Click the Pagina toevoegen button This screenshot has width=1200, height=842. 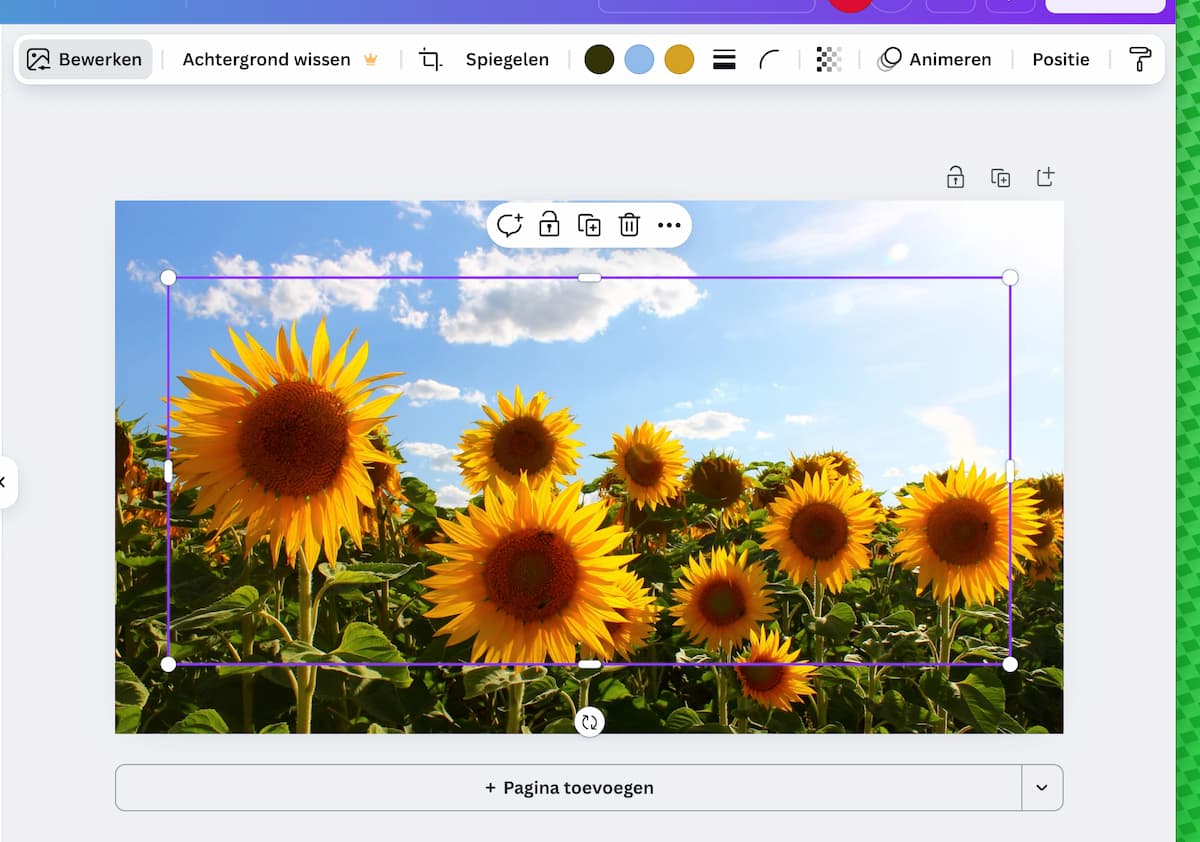click(x=568, y=788)
